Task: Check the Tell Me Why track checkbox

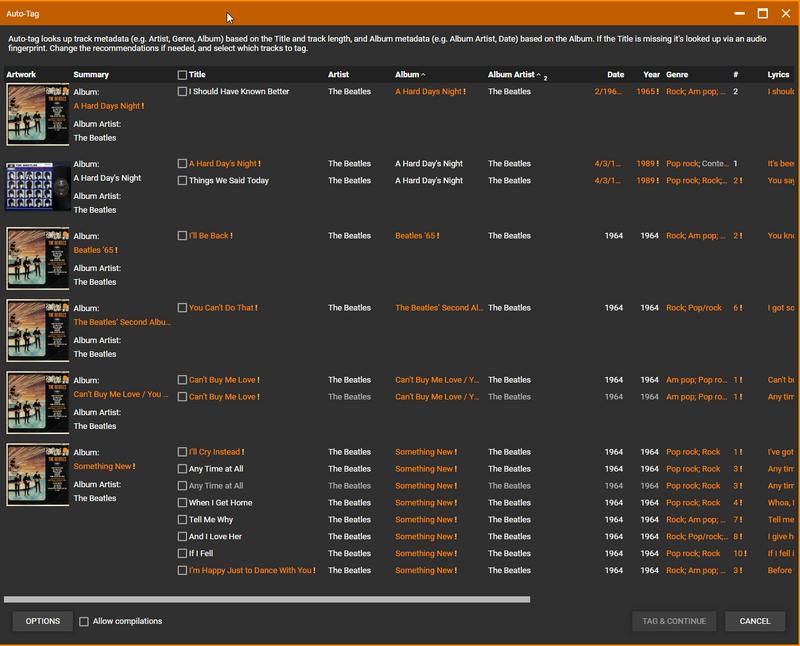Action: click(x=182, y=520)
